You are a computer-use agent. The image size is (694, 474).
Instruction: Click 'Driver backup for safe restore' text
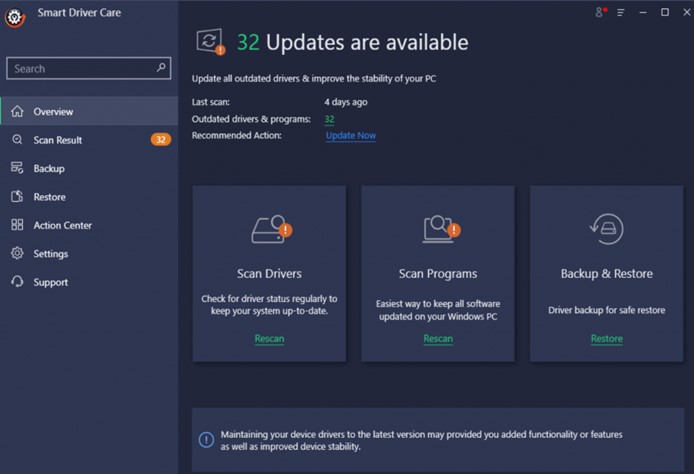point(606,310)
